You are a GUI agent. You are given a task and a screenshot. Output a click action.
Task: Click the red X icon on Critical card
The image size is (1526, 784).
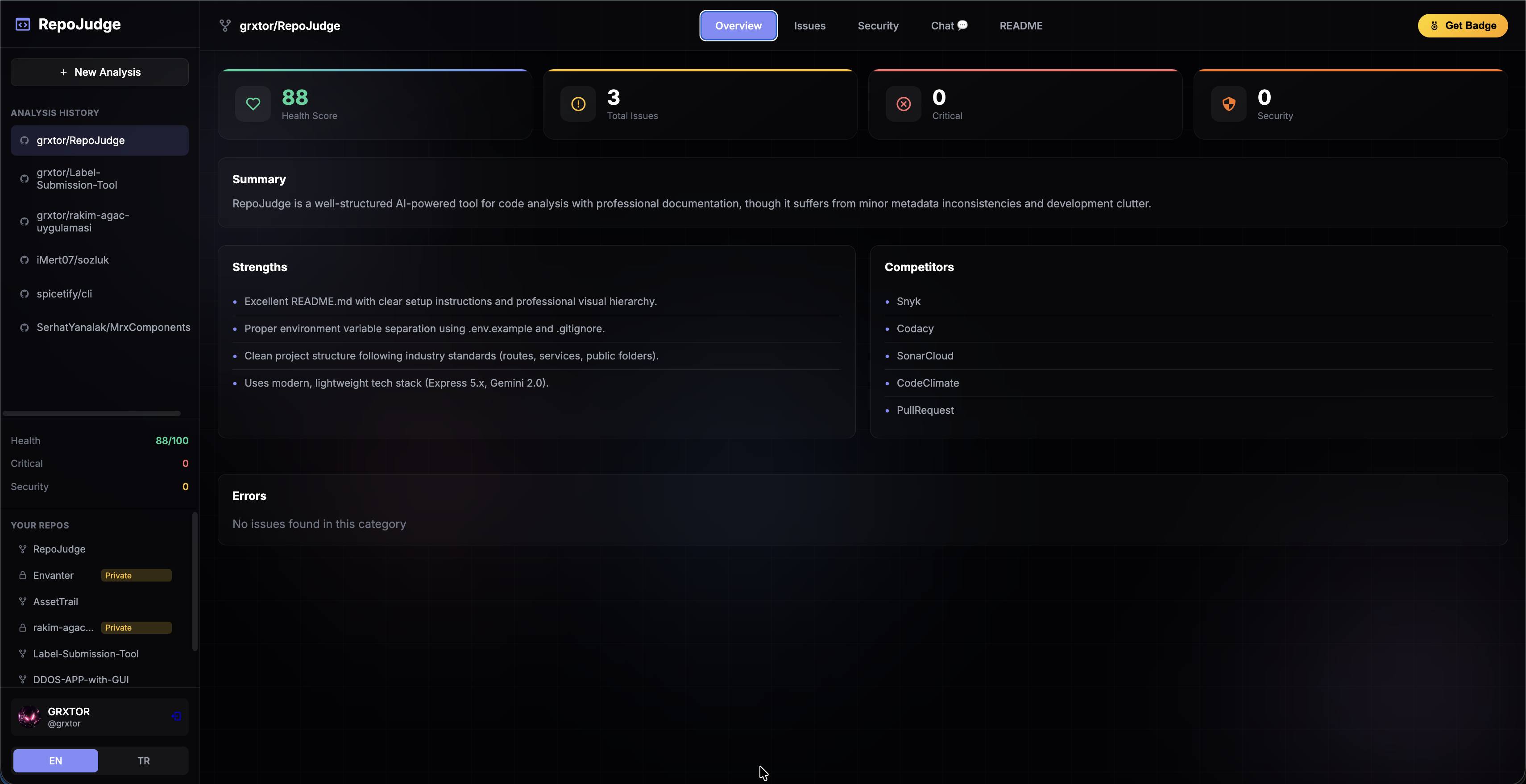[x=903, y=103]
